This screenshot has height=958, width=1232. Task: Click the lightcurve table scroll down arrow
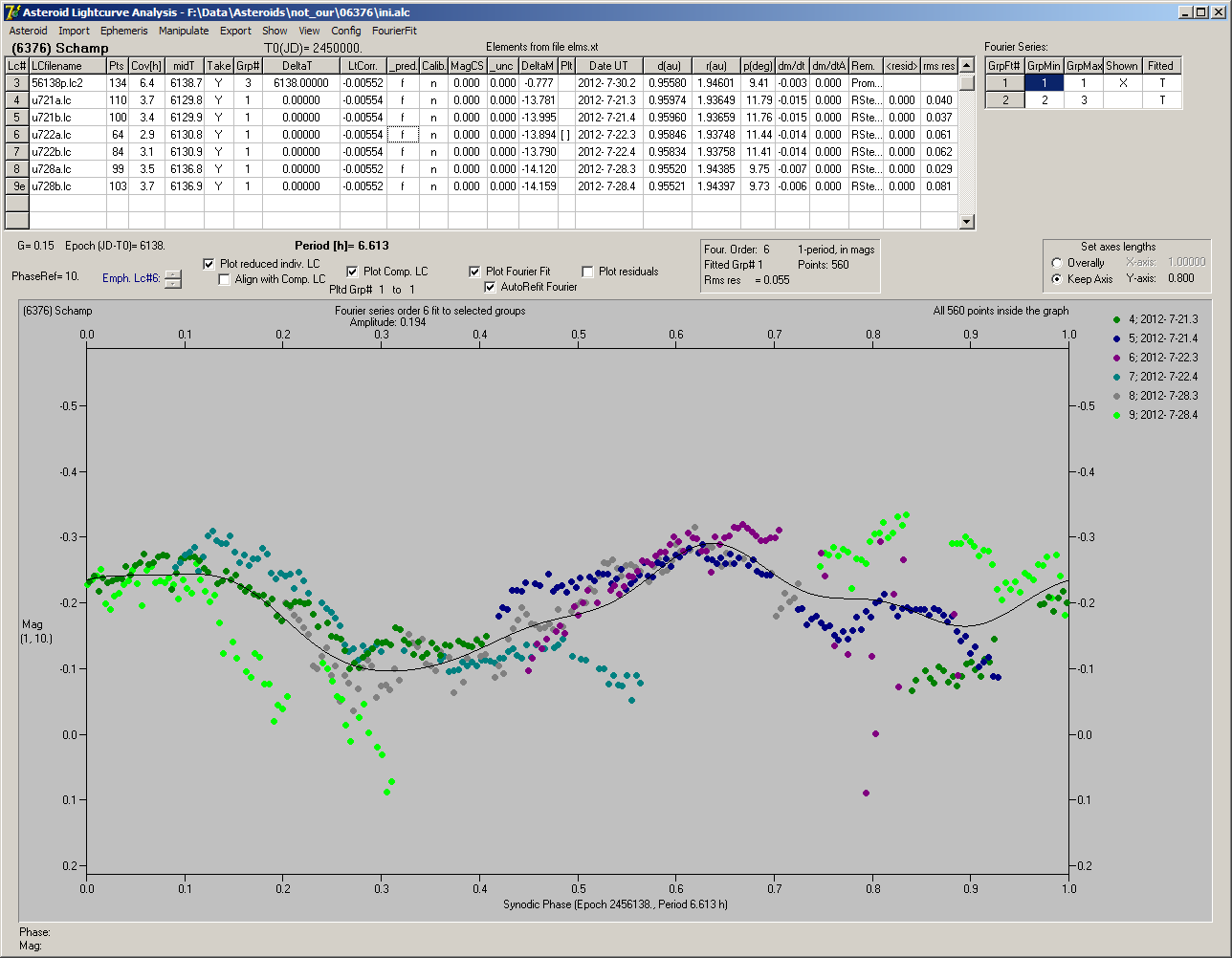click(967, 222)
